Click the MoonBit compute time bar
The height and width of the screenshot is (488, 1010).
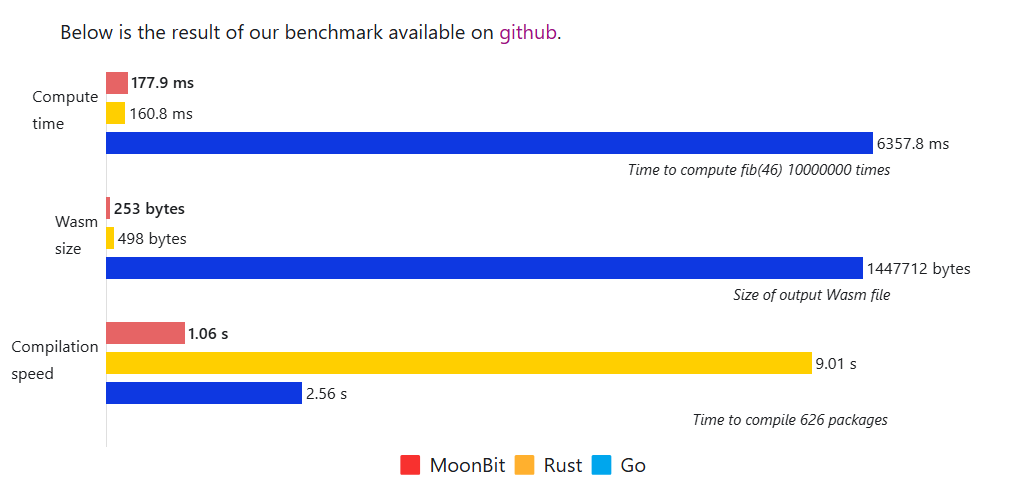[117, 83]
